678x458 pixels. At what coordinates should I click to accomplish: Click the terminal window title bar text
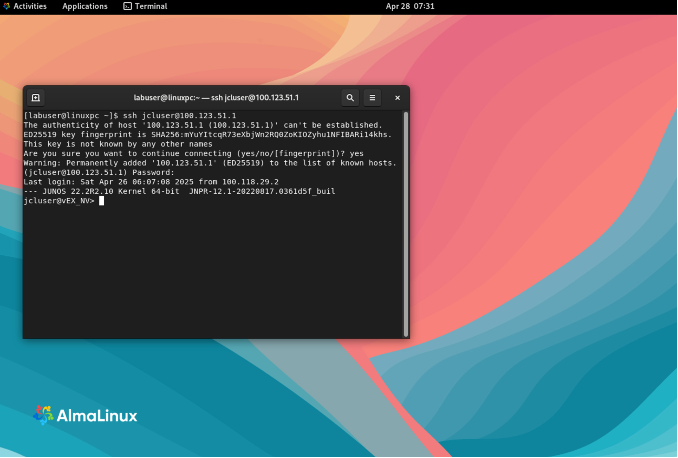(x=216, y=98)
